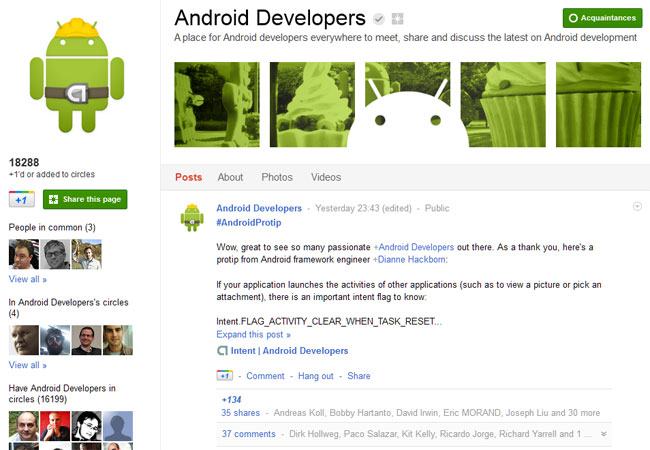Open the Intent | Android Developers link

[x=289, y=351]
